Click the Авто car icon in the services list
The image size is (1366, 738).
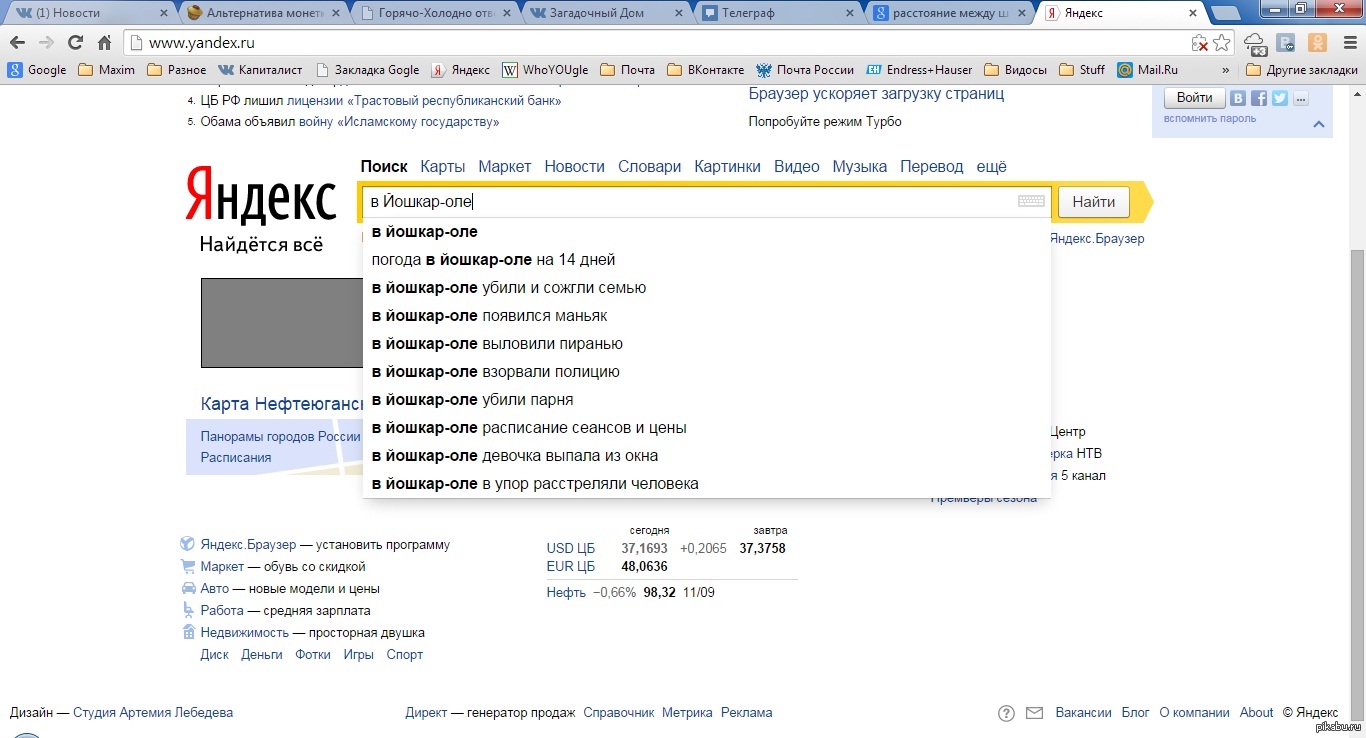(x=187, y=589)
